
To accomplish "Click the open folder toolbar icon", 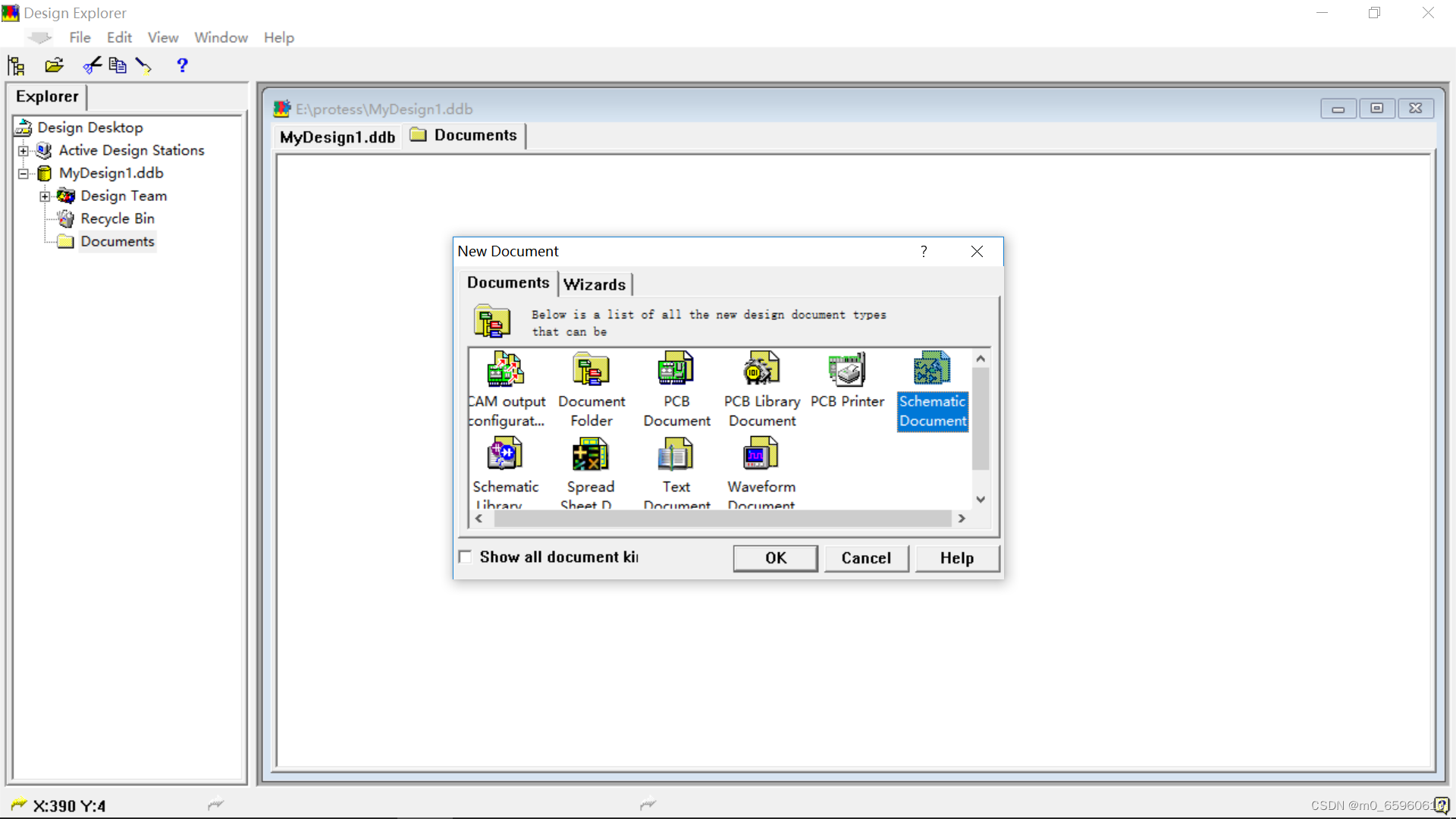I will point(54,65).
